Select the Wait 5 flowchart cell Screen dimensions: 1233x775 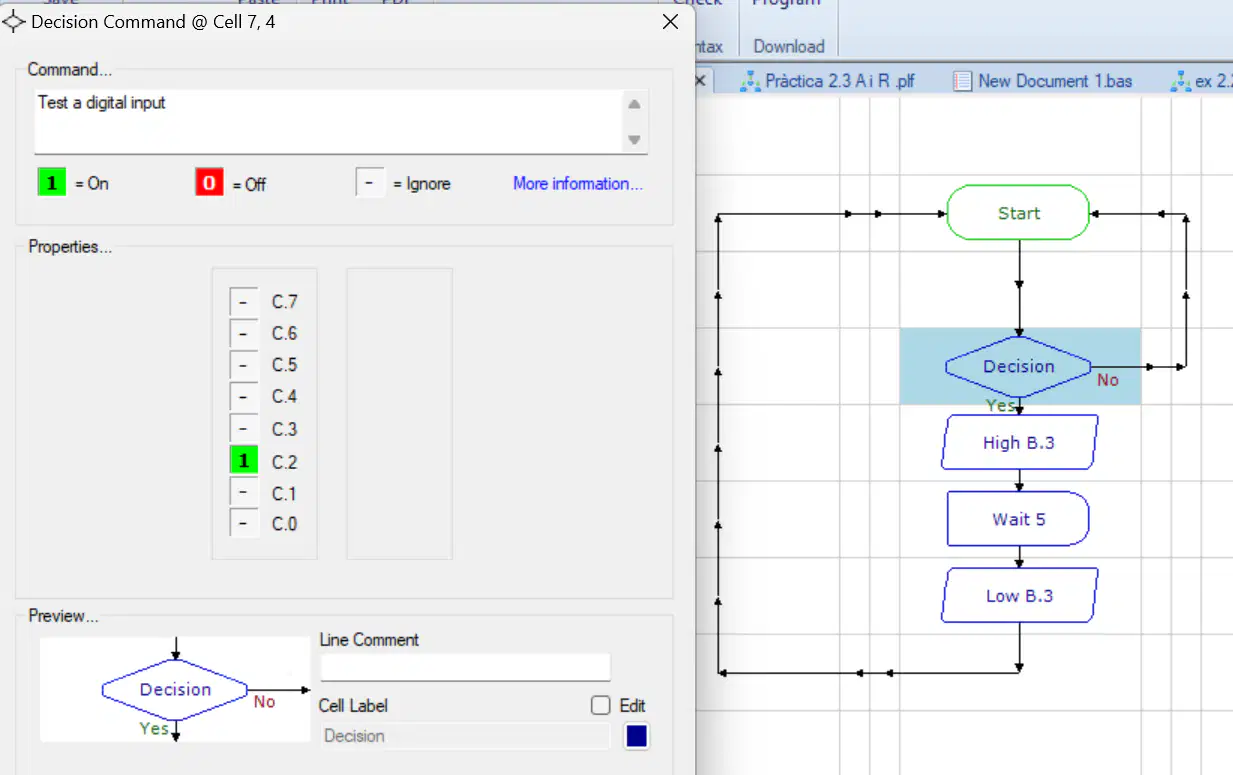[1018, 519]
